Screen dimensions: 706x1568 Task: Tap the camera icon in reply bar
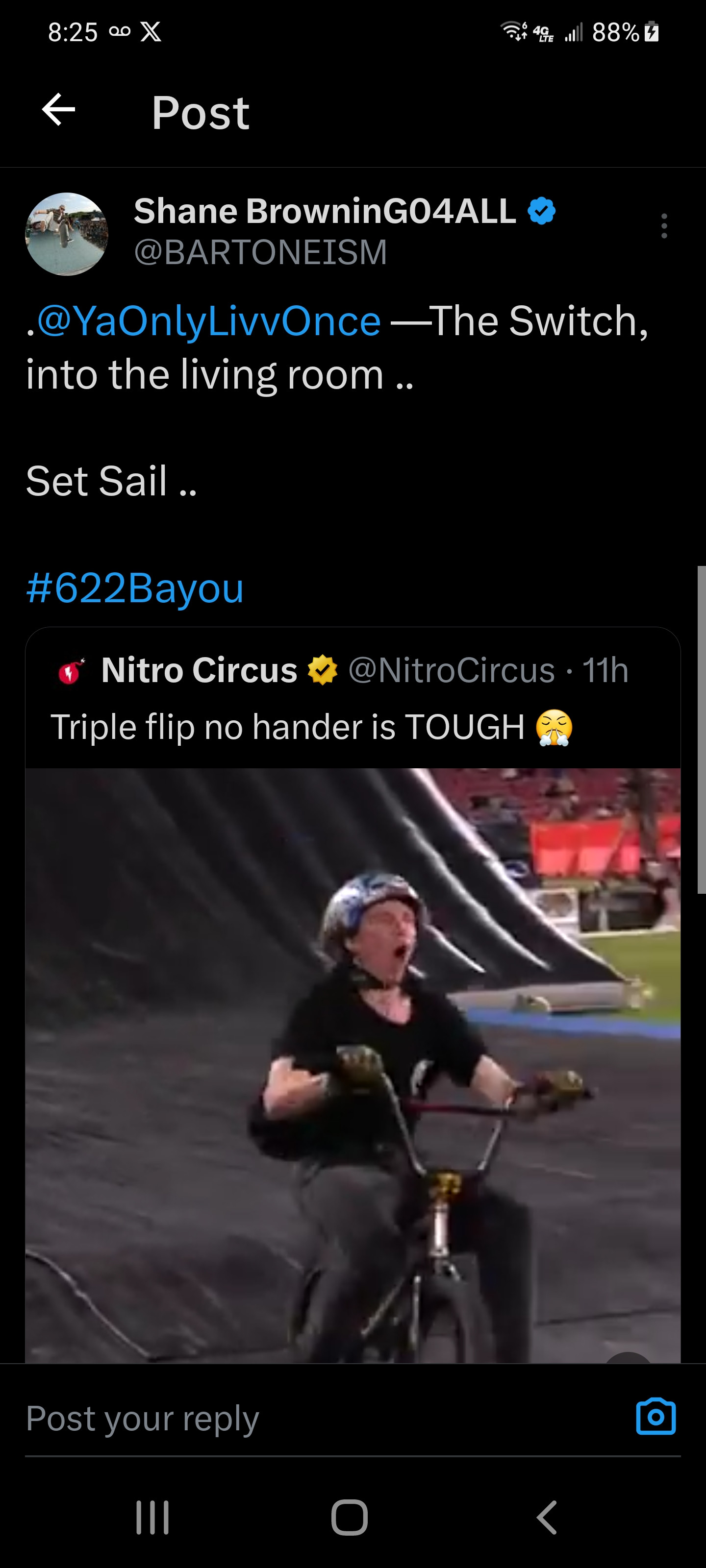(656, 1417)
